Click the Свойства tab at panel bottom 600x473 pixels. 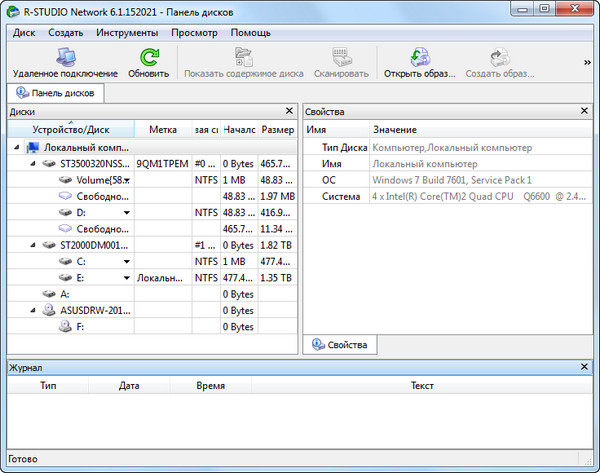pos(340,345)
